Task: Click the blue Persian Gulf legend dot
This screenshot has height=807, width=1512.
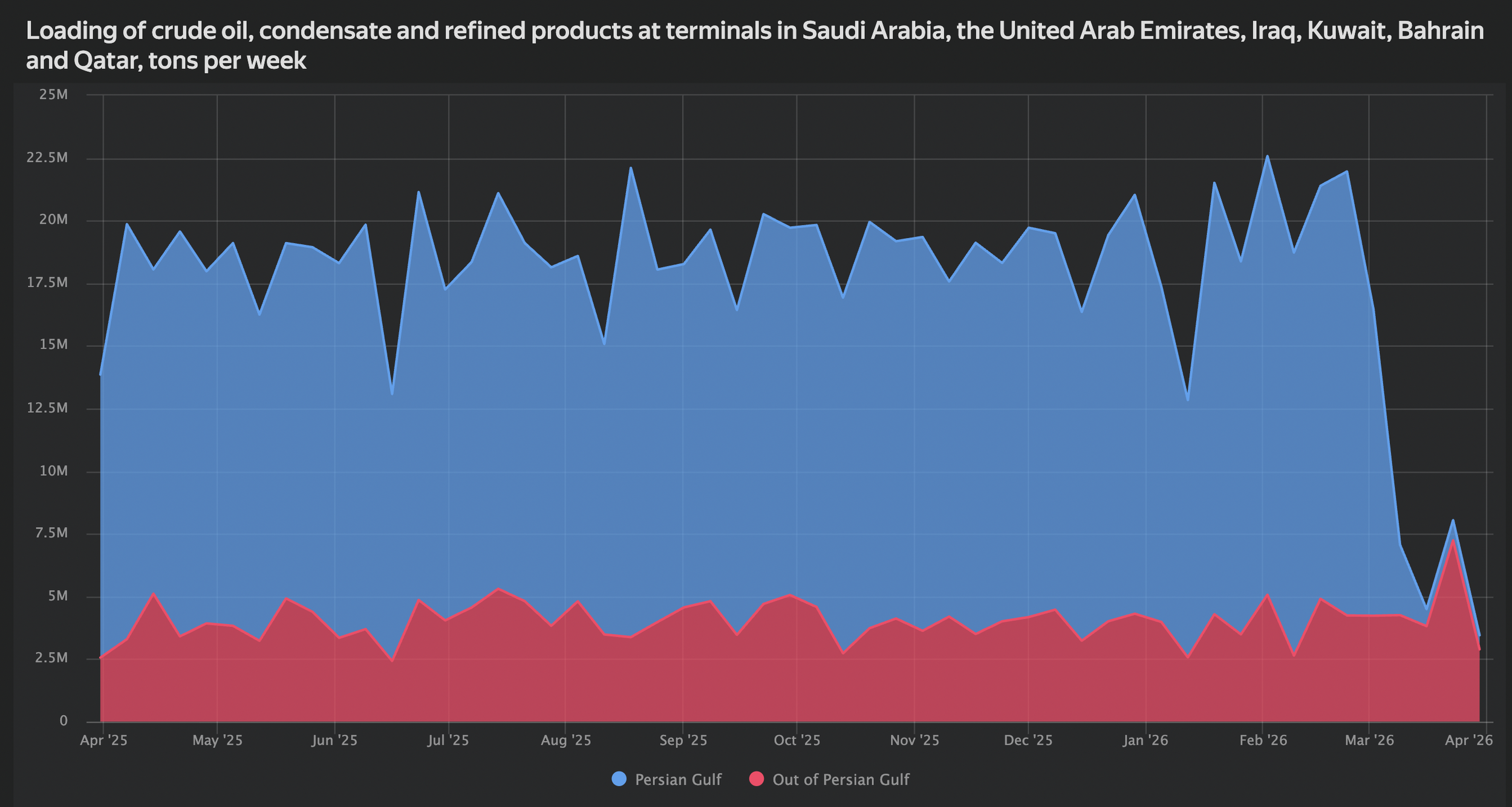Action: pyautogui.click(x=618, y=780)
